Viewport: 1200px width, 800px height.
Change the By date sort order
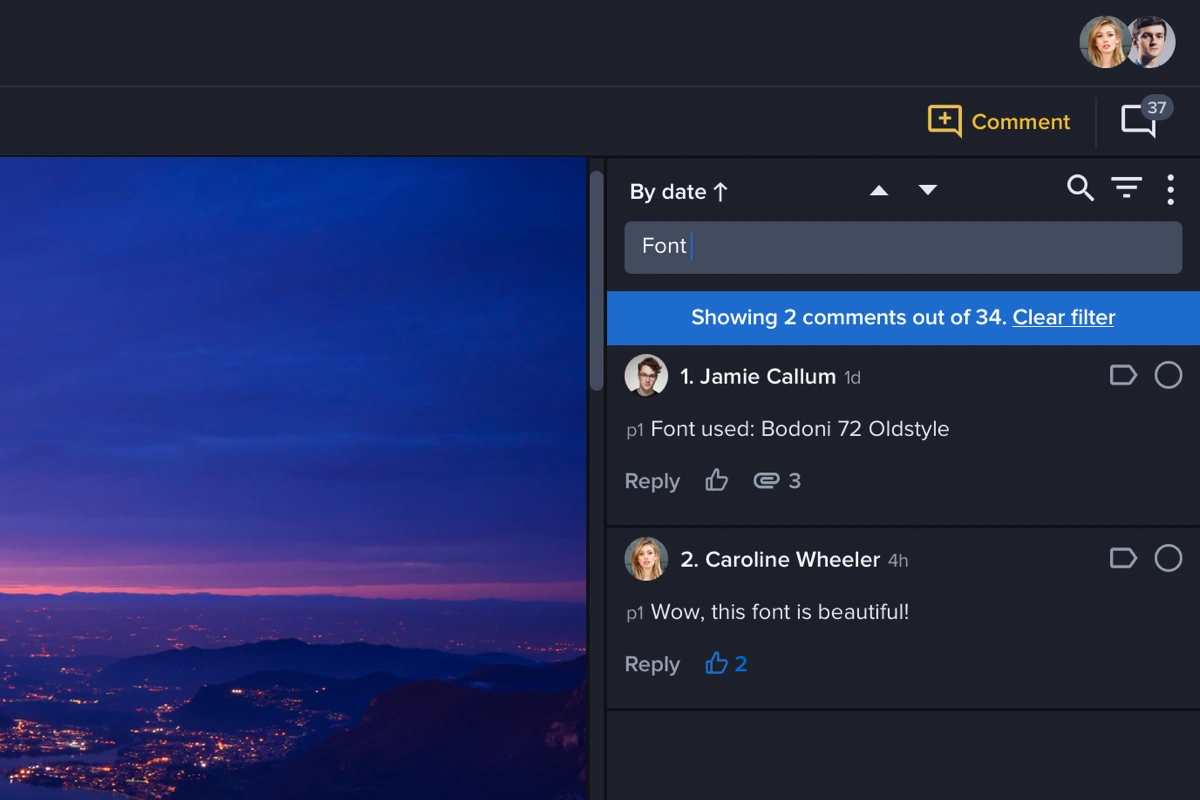coord(679,192)
